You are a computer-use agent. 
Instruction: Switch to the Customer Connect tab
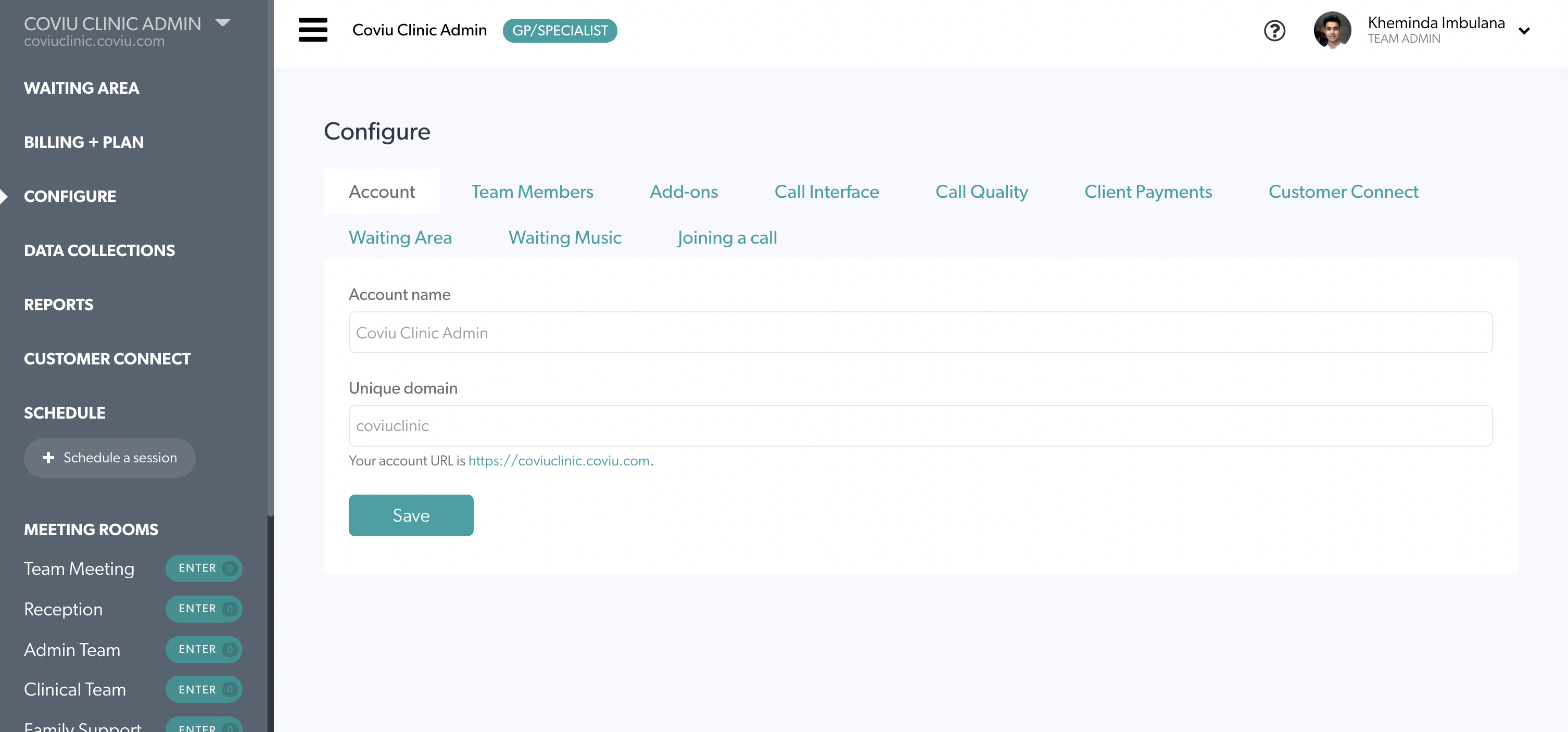(1344, 192)
